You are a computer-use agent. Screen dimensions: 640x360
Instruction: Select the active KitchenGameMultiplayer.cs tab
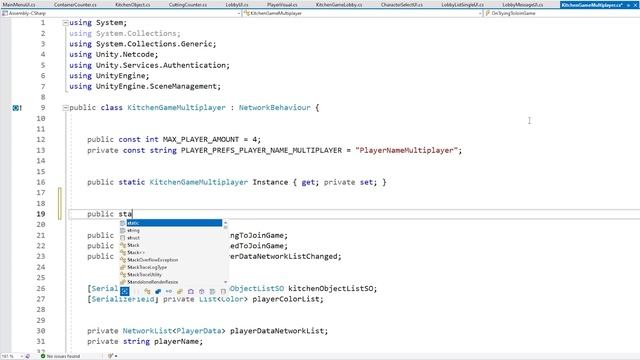[x=592, y=4]
